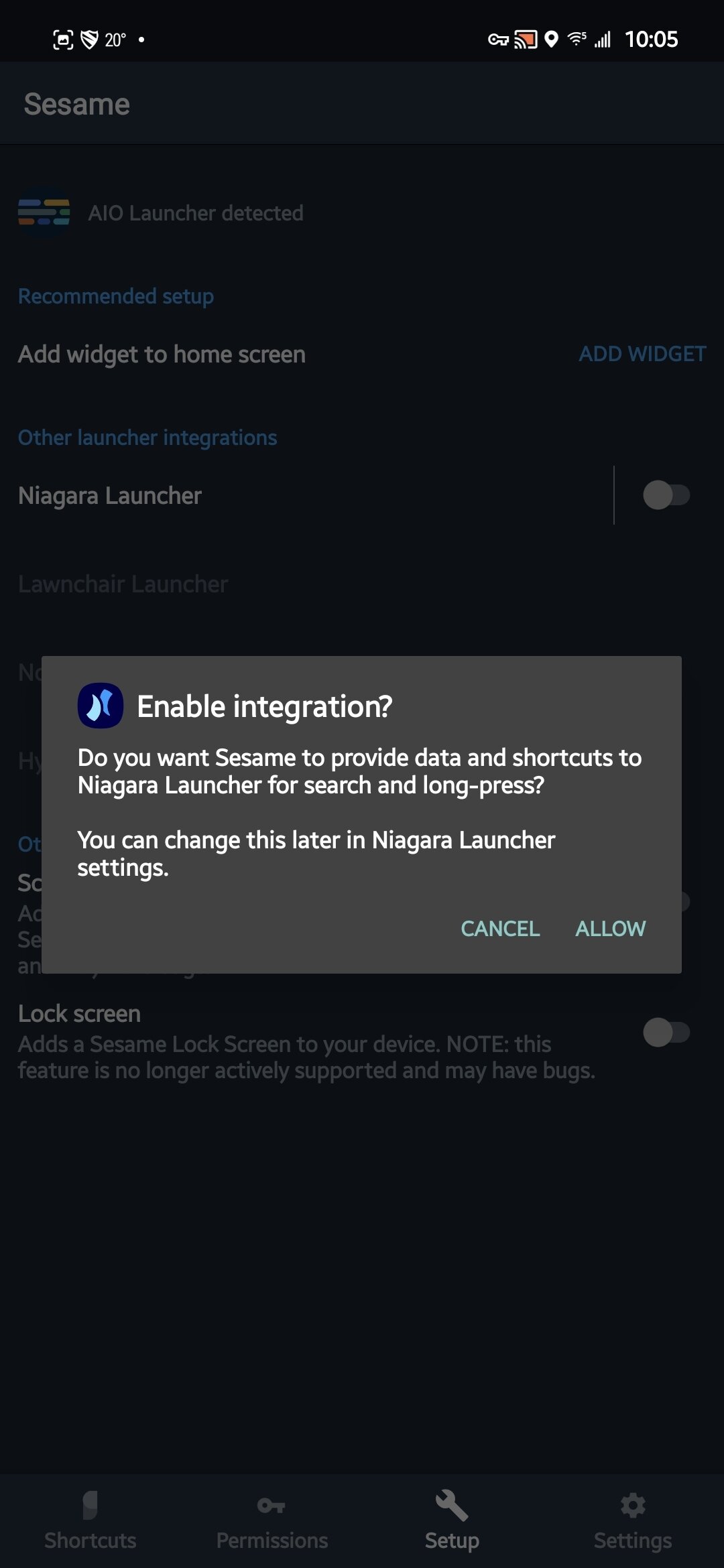Viewport: 724px width, 1568px height.
Task: Tap the VPN key status bar icon
Action: 498,40
